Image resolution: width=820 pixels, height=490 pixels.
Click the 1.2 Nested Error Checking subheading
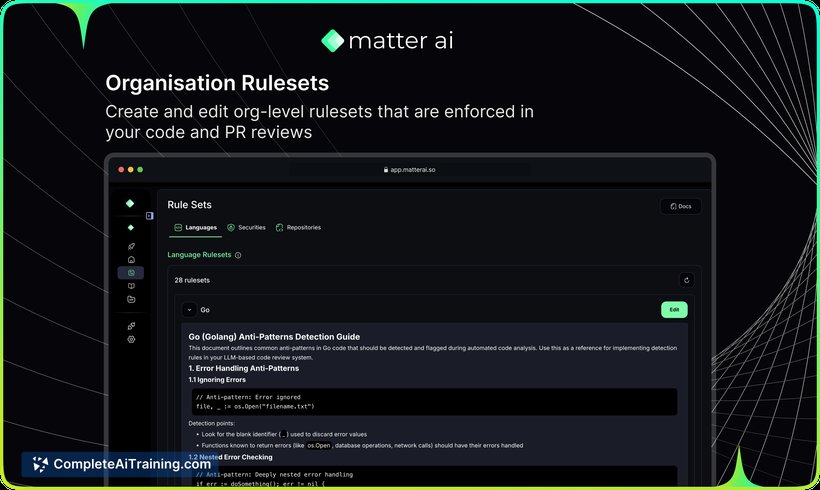230,457
